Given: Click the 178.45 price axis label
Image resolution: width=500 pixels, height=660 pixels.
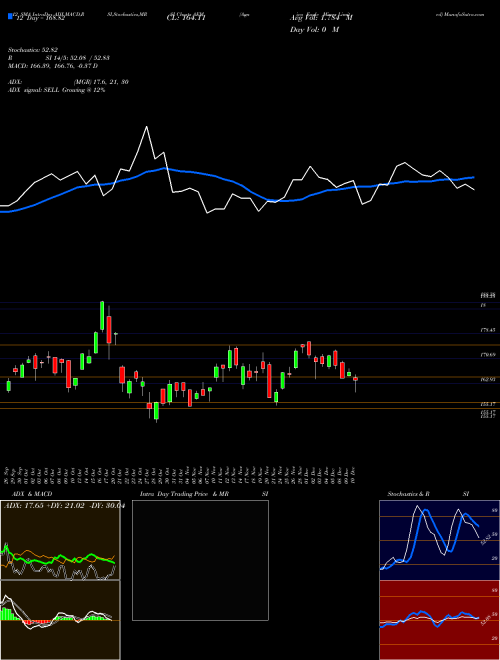Looking at the screenshot, I should tap(488, 330).
